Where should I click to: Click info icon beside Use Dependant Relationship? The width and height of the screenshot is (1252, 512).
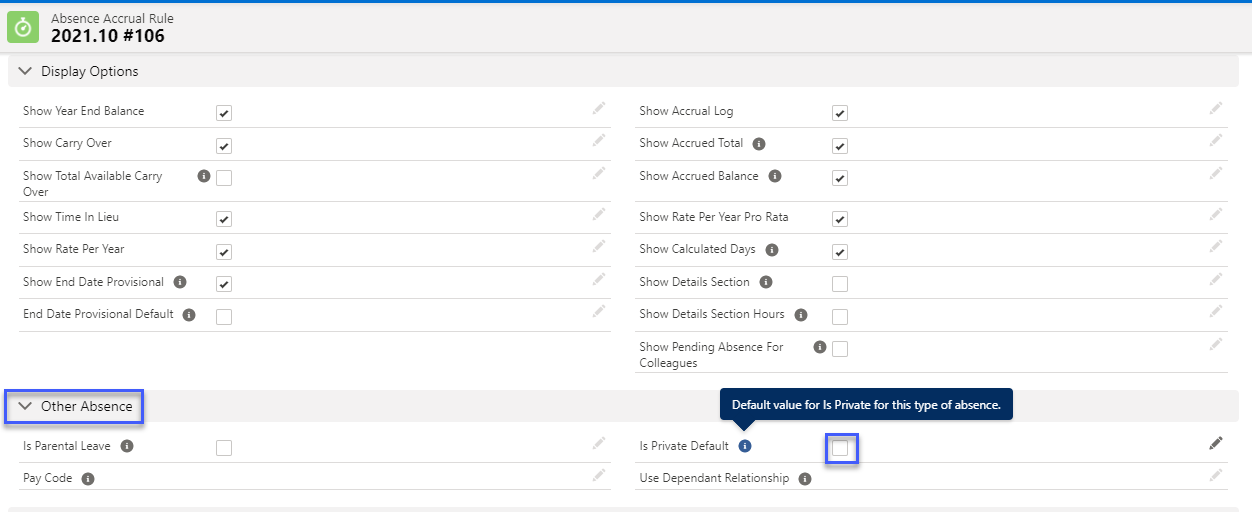(x=805, y=479)
